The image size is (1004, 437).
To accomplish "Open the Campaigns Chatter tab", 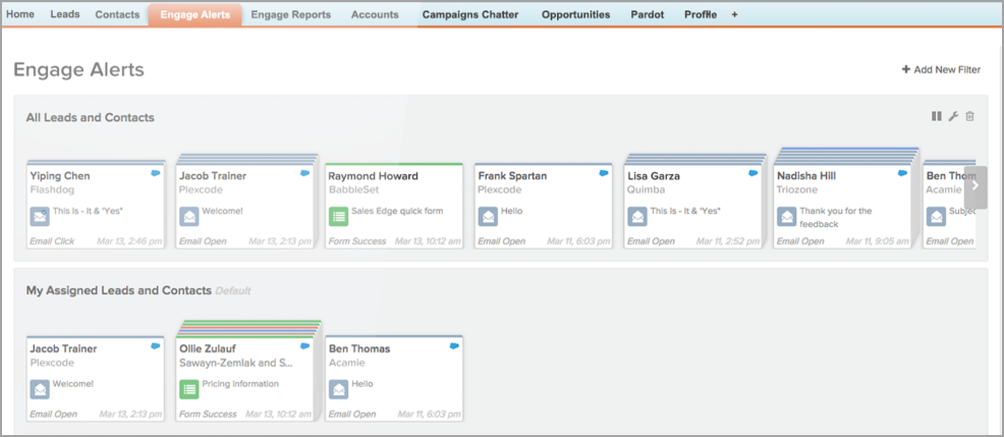I will [x=470, y=15].
